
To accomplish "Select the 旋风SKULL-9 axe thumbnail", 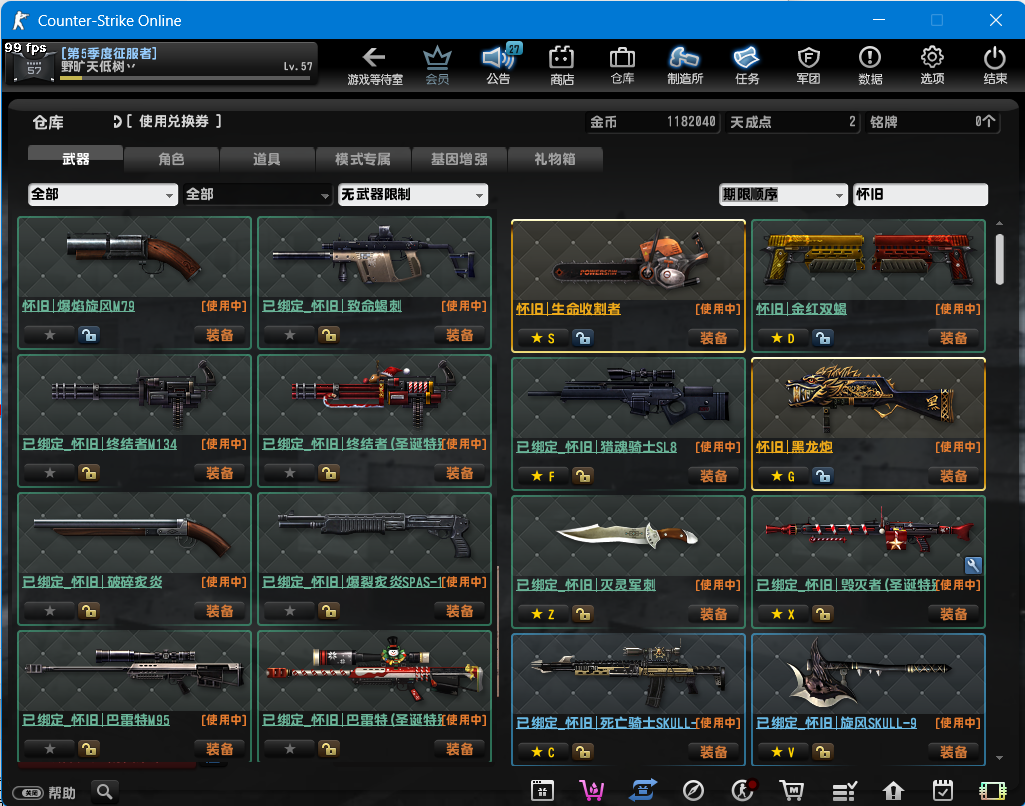I will [x=868, y=673].
